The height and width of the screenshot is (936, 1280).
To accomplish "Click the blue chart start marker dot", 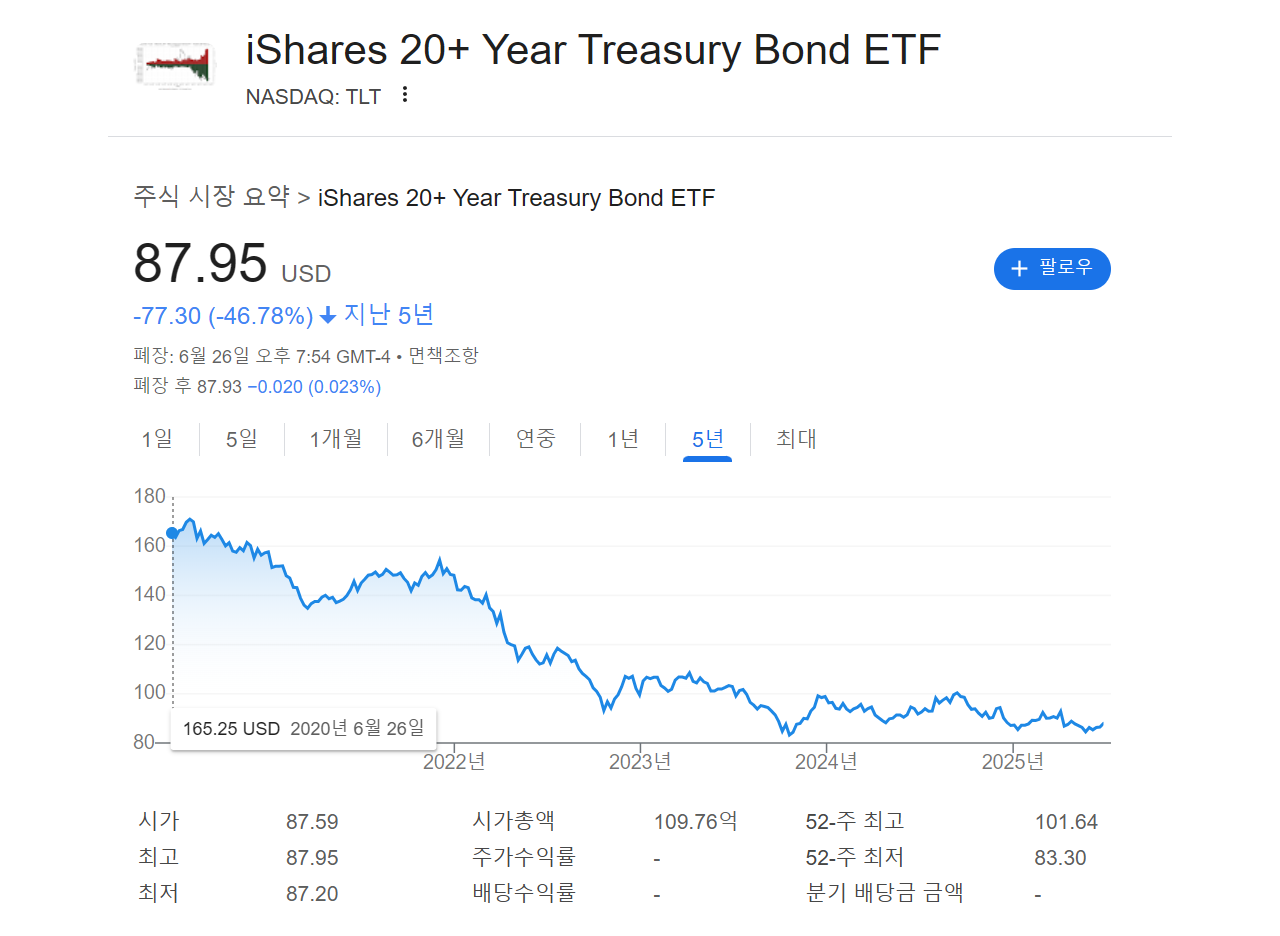I will 172,533.
